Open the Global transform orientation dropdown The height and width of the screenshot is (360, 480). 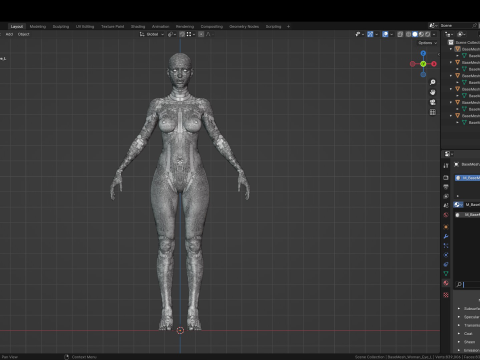pyautogui.click(x=152, y=34)
